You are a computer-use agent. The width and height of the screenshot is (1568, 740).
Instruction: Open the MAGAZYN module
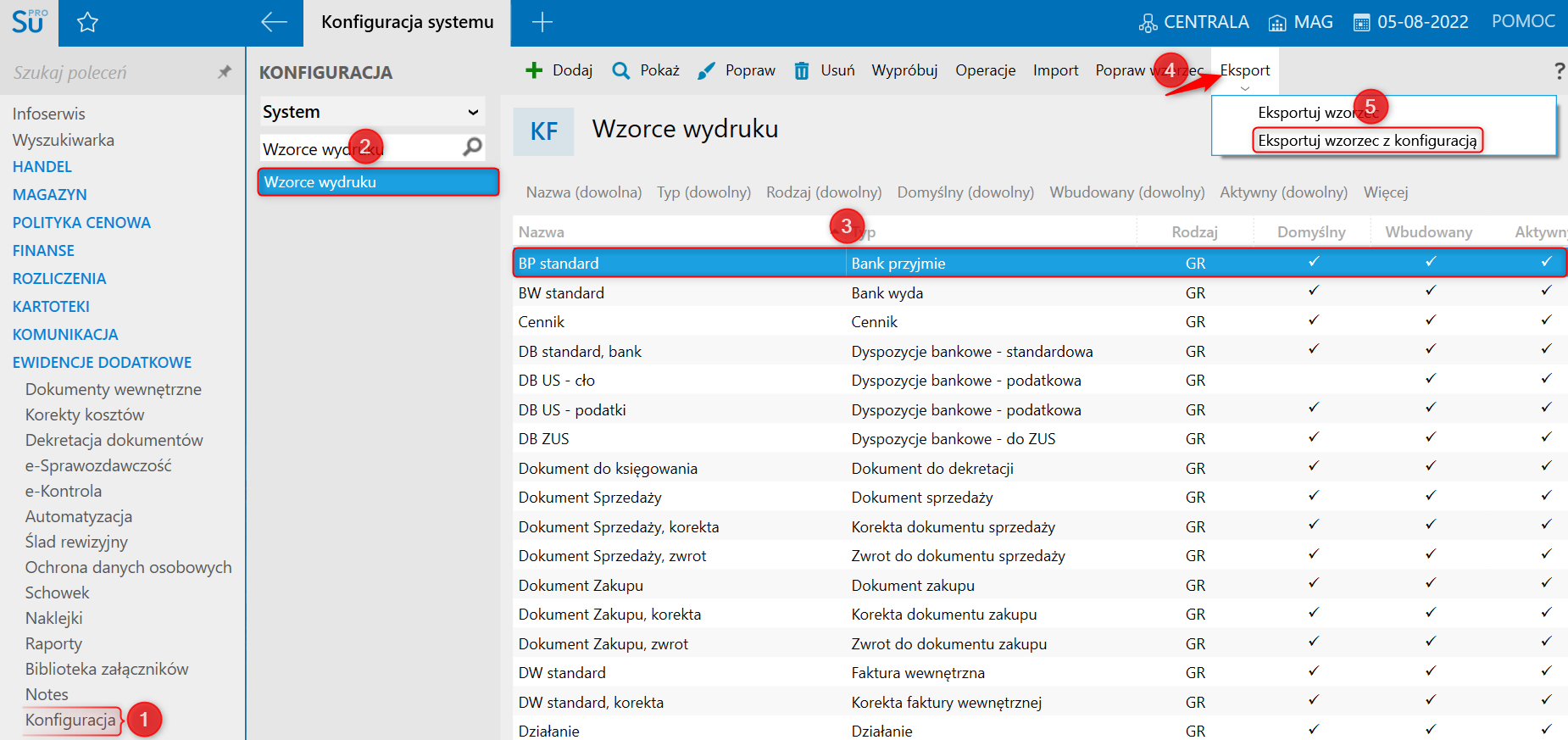(x=49, y=195)
